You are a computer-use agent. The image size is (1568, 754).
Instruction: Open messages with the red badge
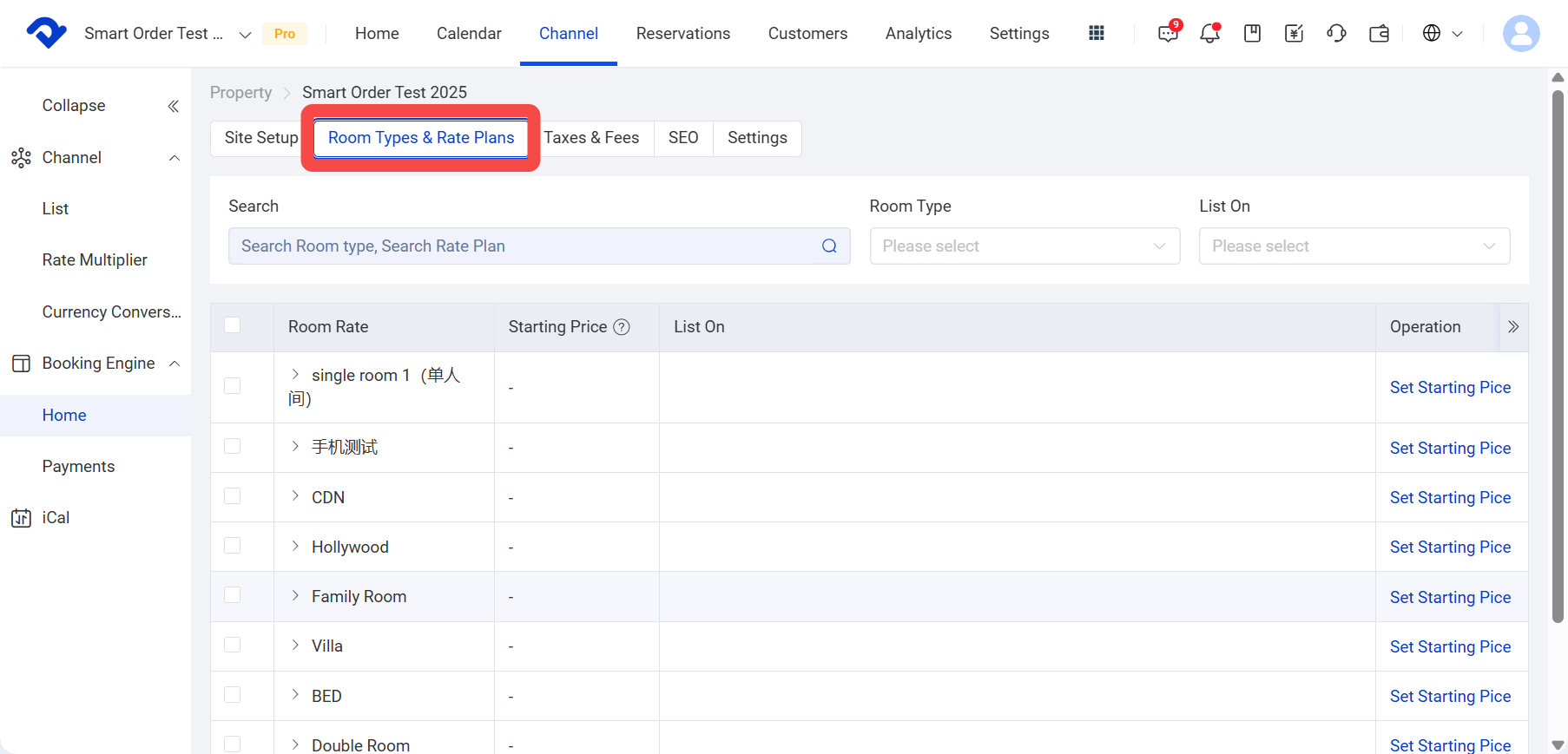pos(1169,33)
